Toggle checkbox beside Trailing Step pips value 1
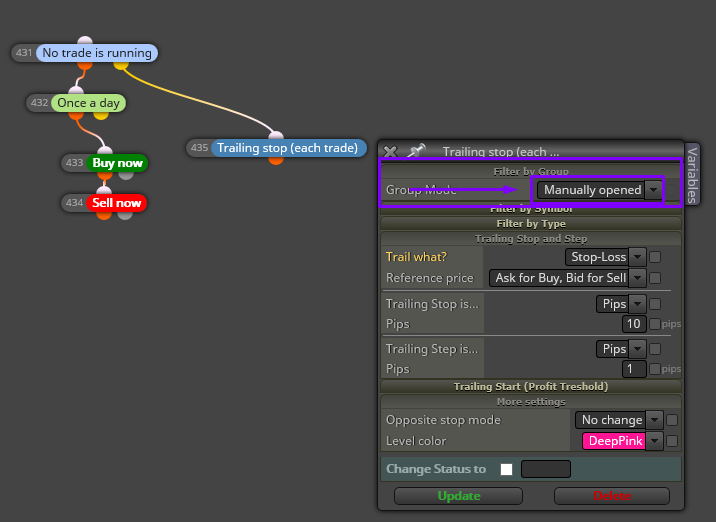Image resolution: width=716 pixels, height=522 pixels. pyautogui.click(x=655, y=369)
